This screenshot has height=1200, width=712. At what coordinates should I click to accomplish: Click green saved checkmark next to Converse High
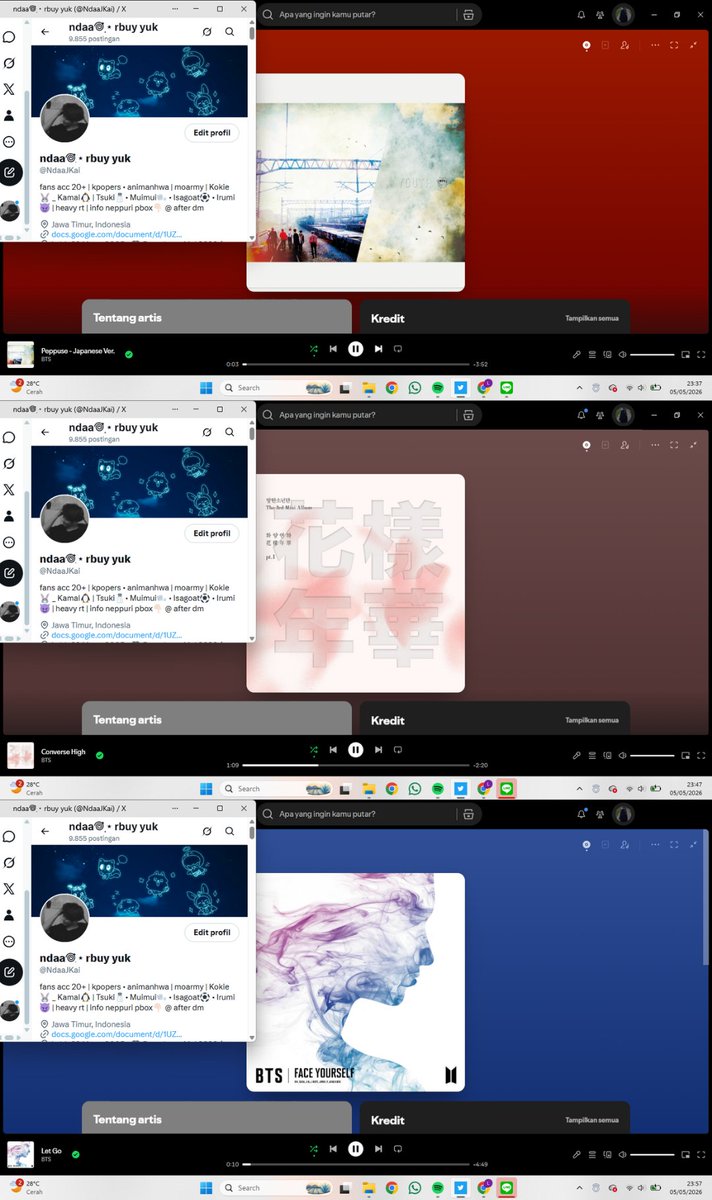pyautogui.click(x=99, y=755)
